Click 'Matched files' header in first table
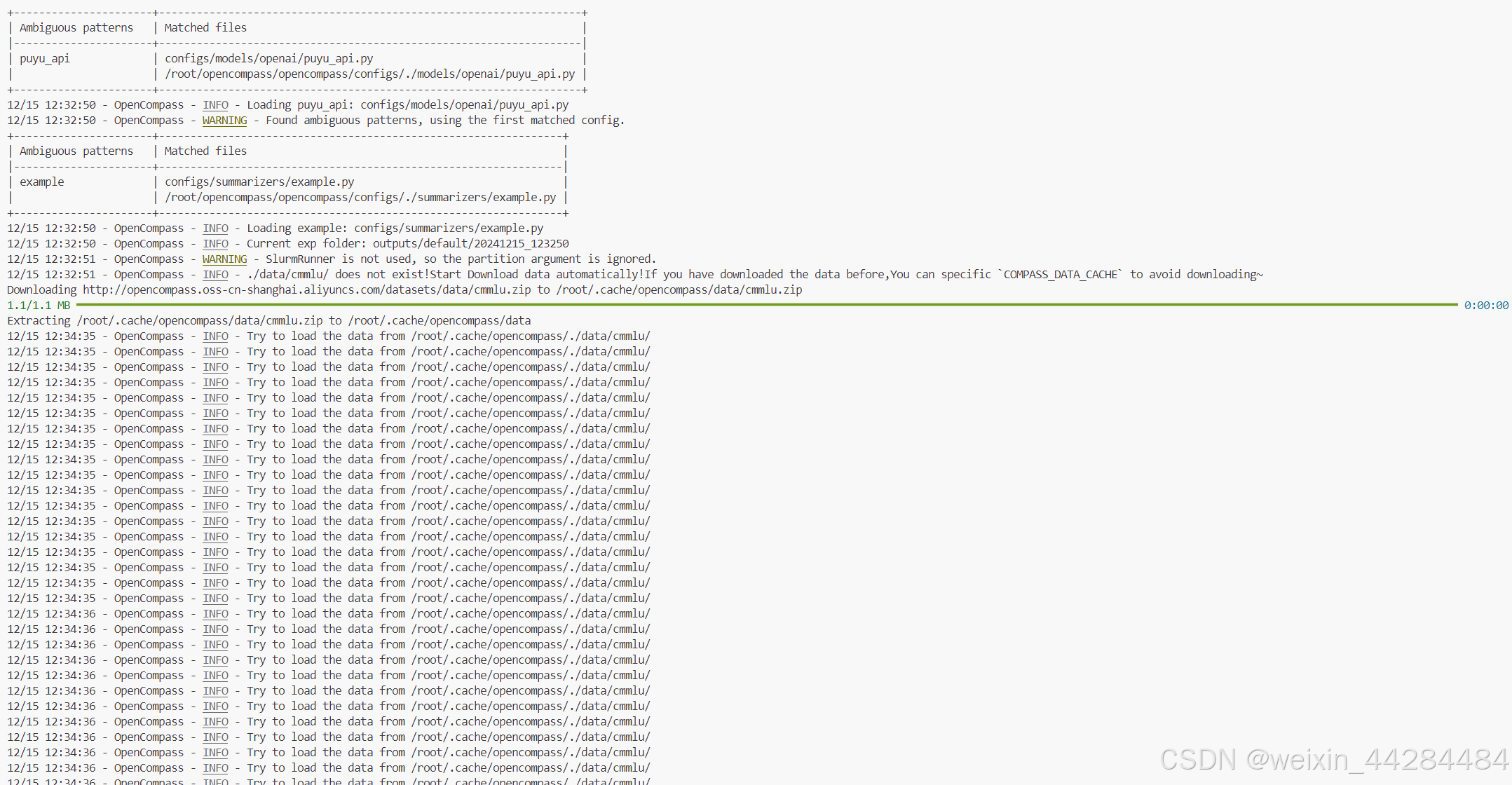 tap(205, 28)
